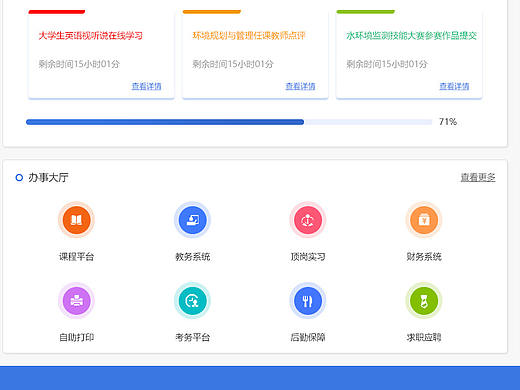Open the 后勤保障 fork and knife icon

(308, 301)
